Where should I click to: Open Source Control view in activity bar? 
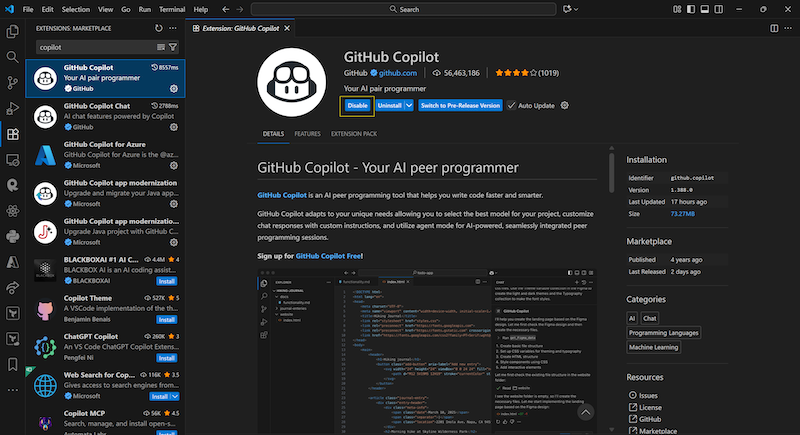12,83
